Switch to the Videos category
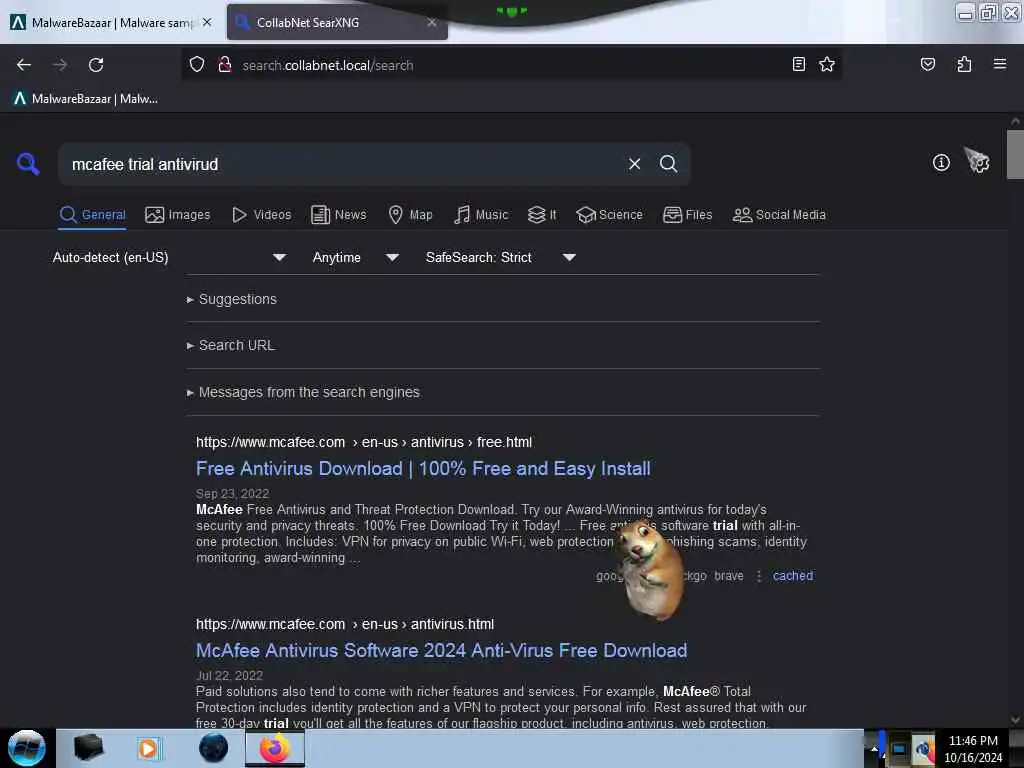1024x768 pixels. [x=261, y=215]
